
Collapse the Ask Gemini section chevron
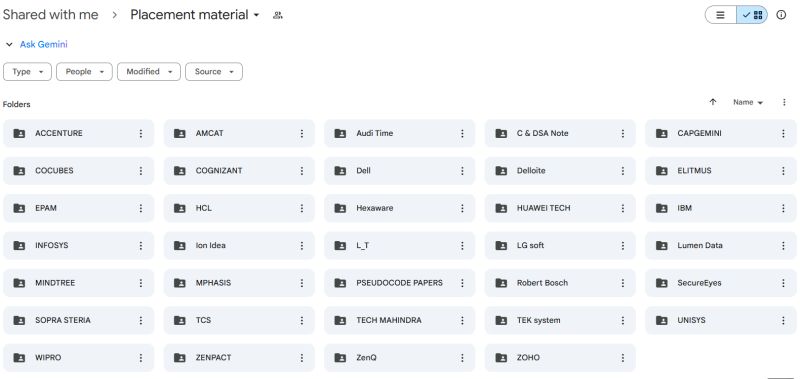pyautogui.click(x=9, y=44)
